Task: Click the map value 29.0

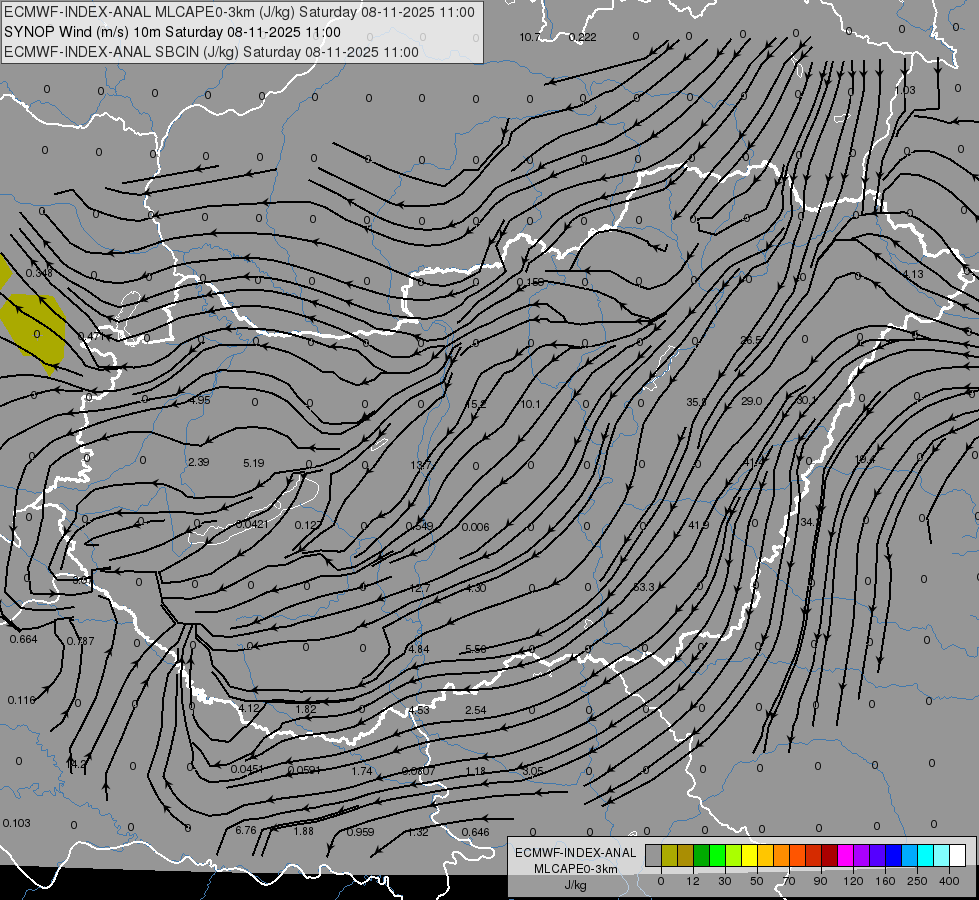Action: [x=751, y=401]
